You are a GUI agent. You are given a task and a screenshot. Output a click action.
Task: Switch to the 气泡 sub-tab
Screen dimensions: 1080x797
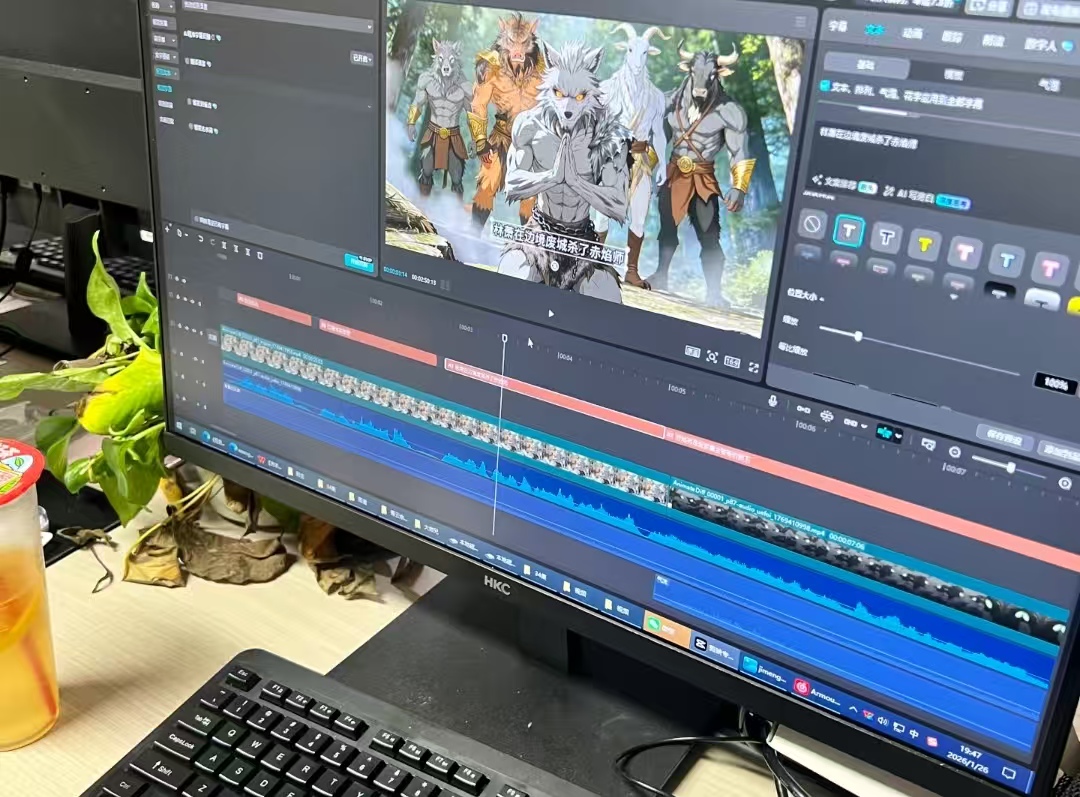pyautogui.click(x=1047, y=85)
